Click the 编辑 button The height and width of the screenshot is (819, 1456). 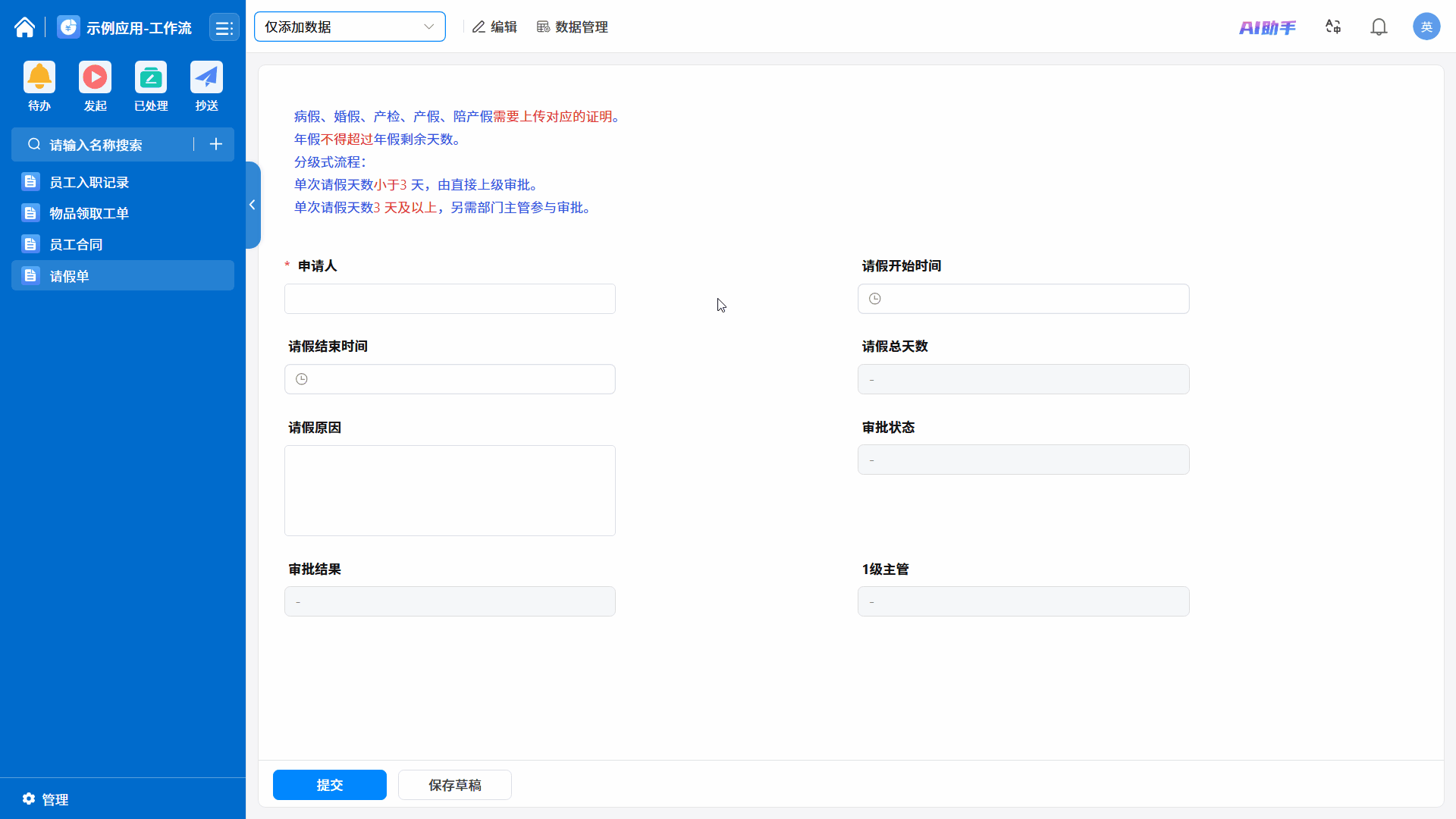494,27
